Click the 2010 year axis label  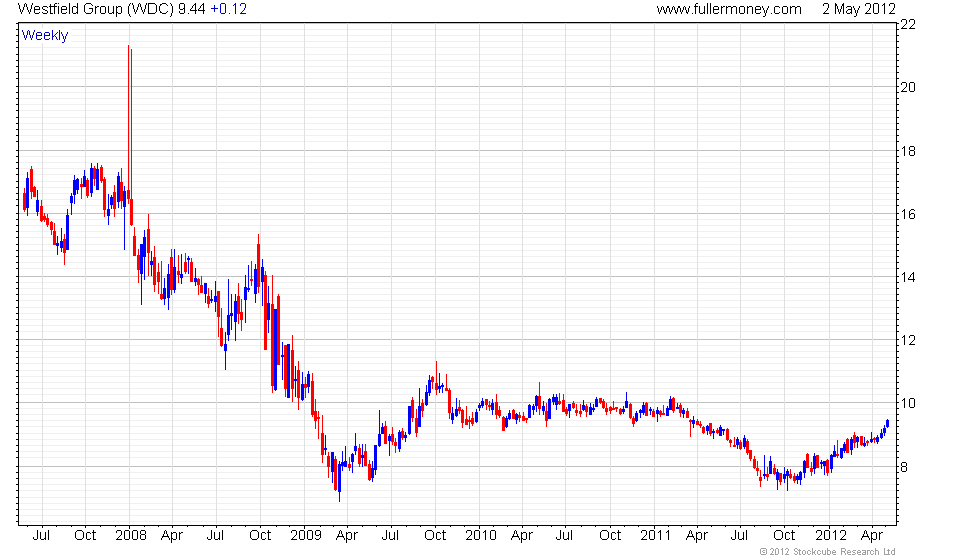tap(481, 536)
